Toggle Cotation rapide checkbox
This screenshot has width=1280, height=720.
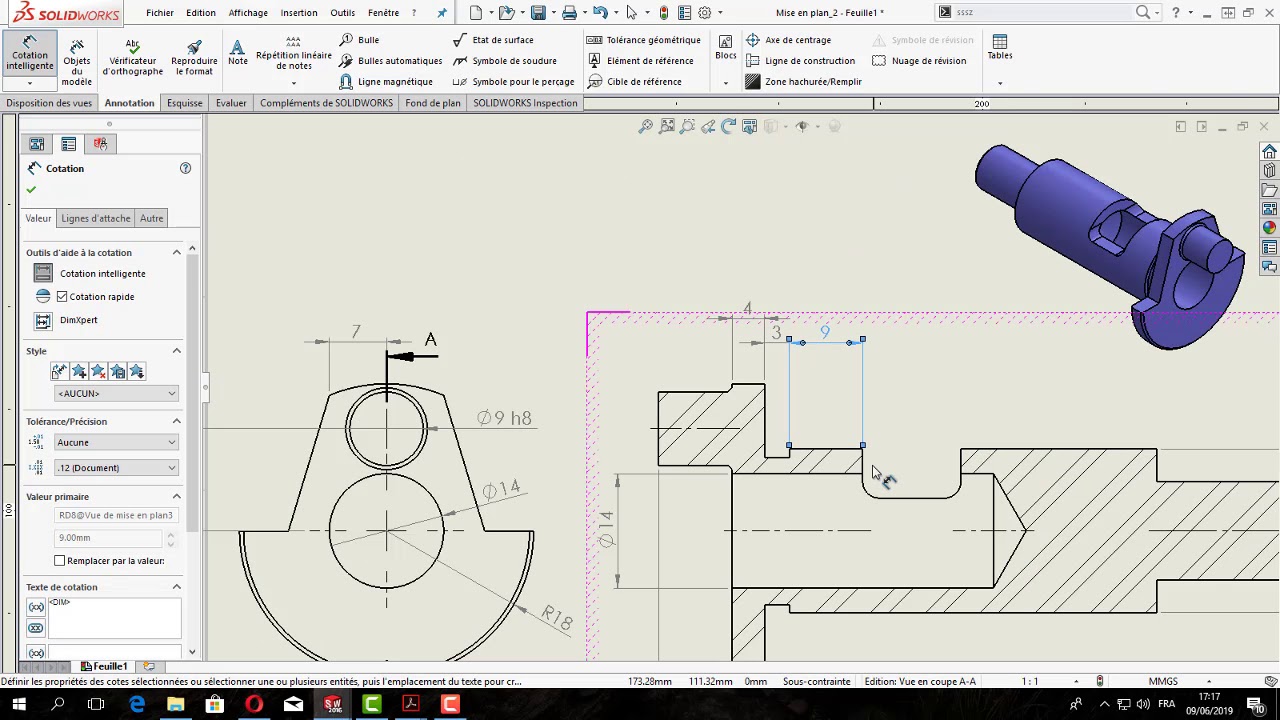click(x=62, y=297)
